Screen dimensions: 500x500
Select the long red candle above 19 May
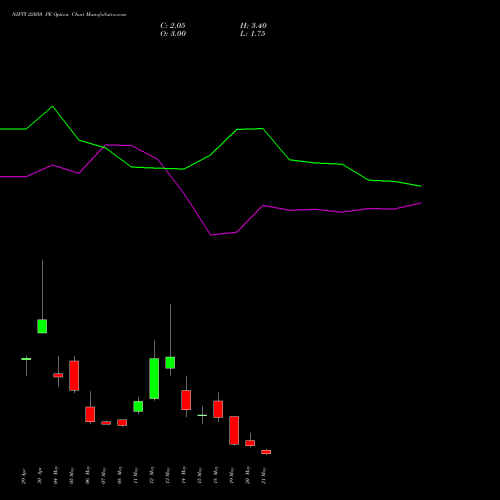pyautogui.click(x=234, y=430)
